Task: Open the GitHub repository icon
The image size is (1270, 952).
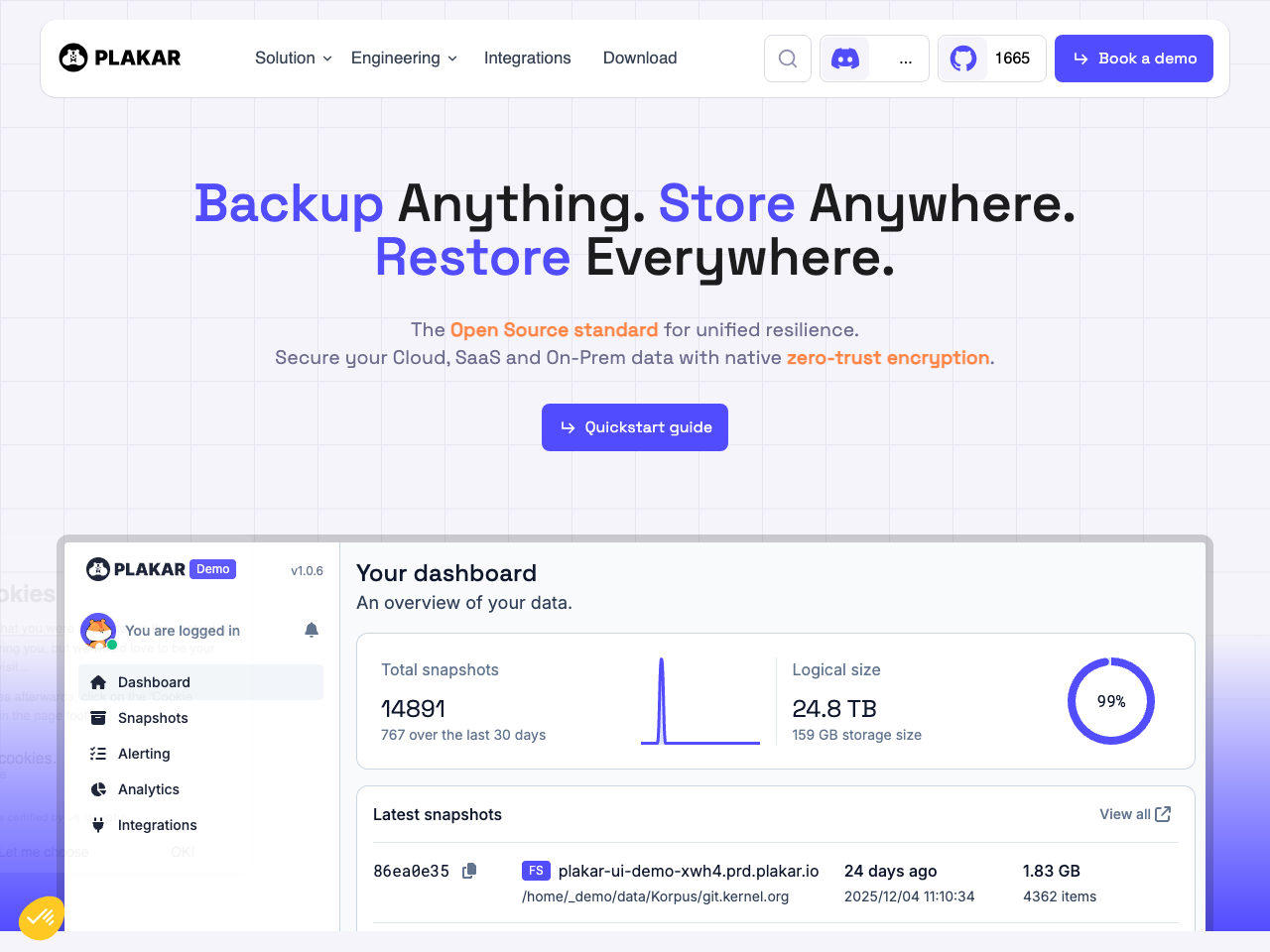Action: [x=962, y=59]
